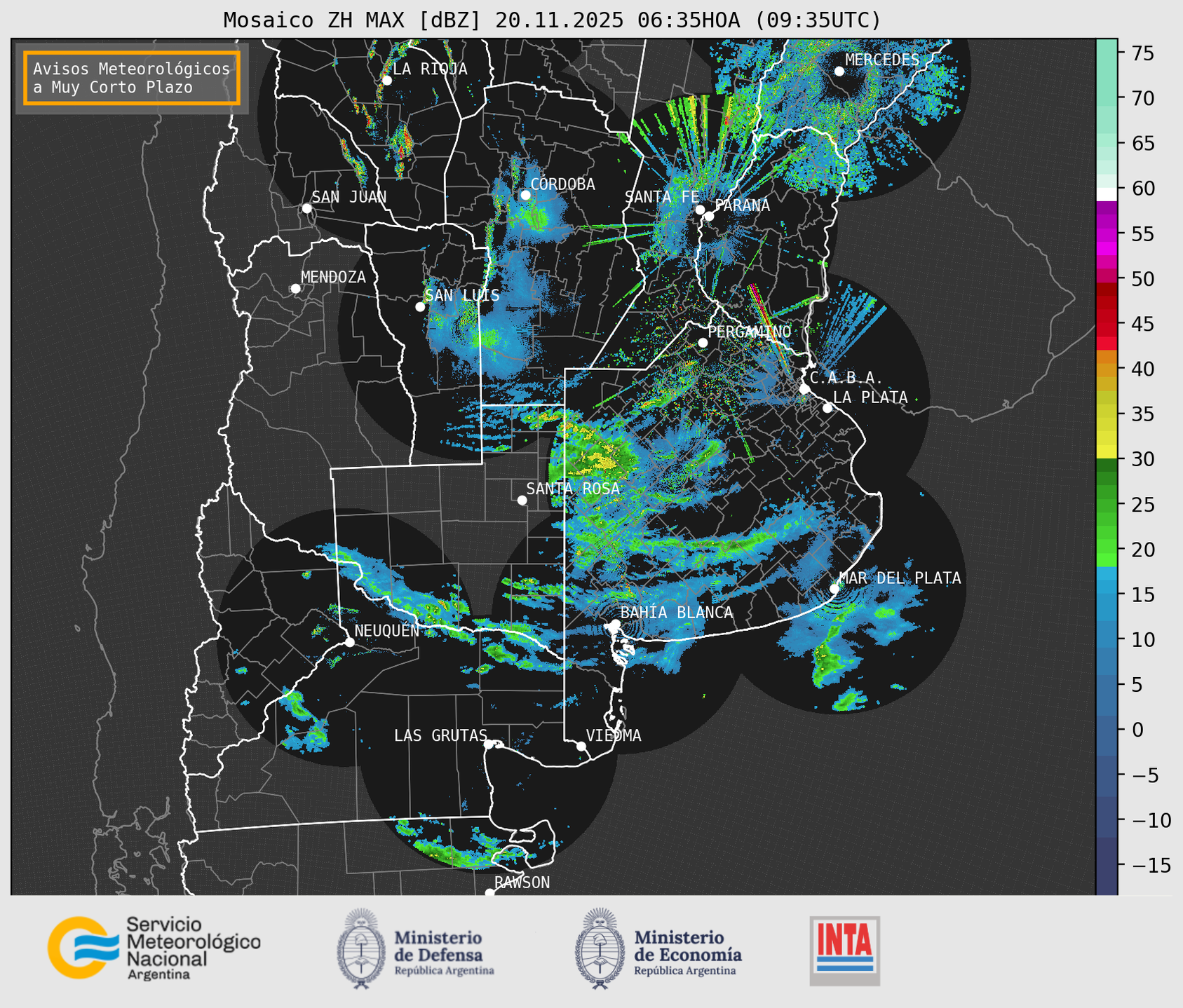Click the Ministerio de Defensa emblem

click(x=360, y=948)
